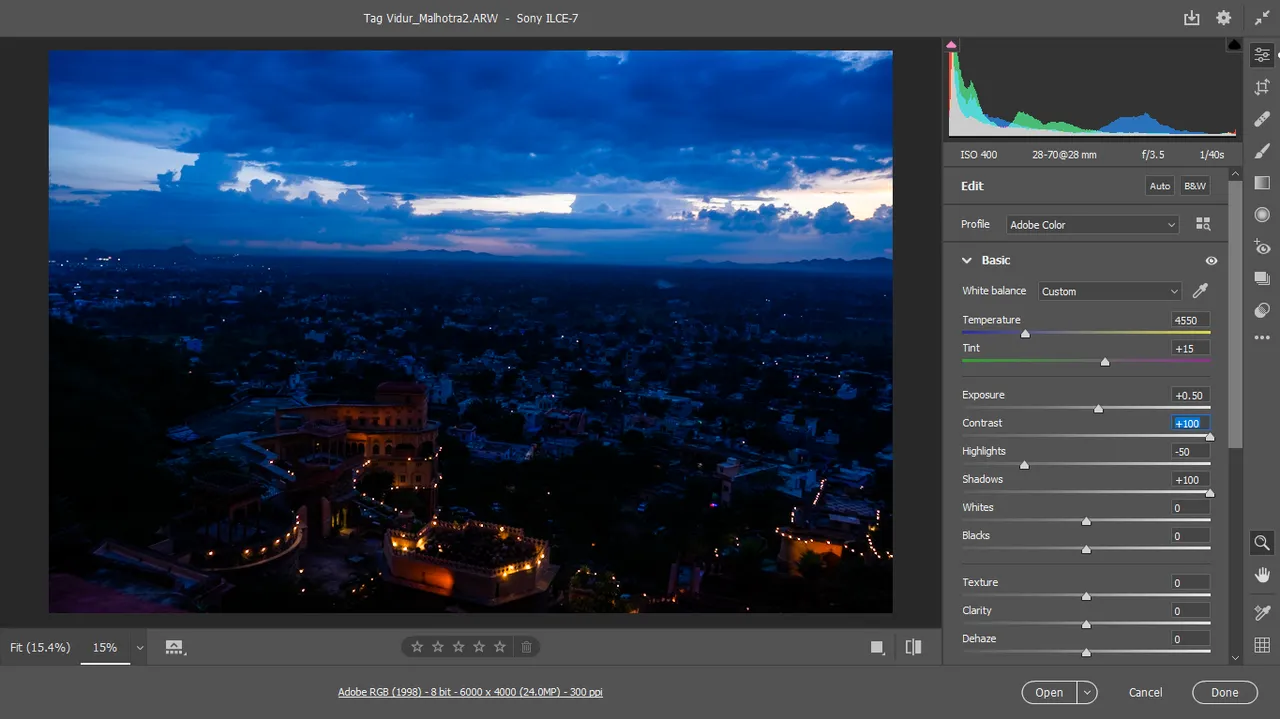Toggle shadow clipping warning in histogram
Screen dimensions: 1280x719
[x=951, y=45]
